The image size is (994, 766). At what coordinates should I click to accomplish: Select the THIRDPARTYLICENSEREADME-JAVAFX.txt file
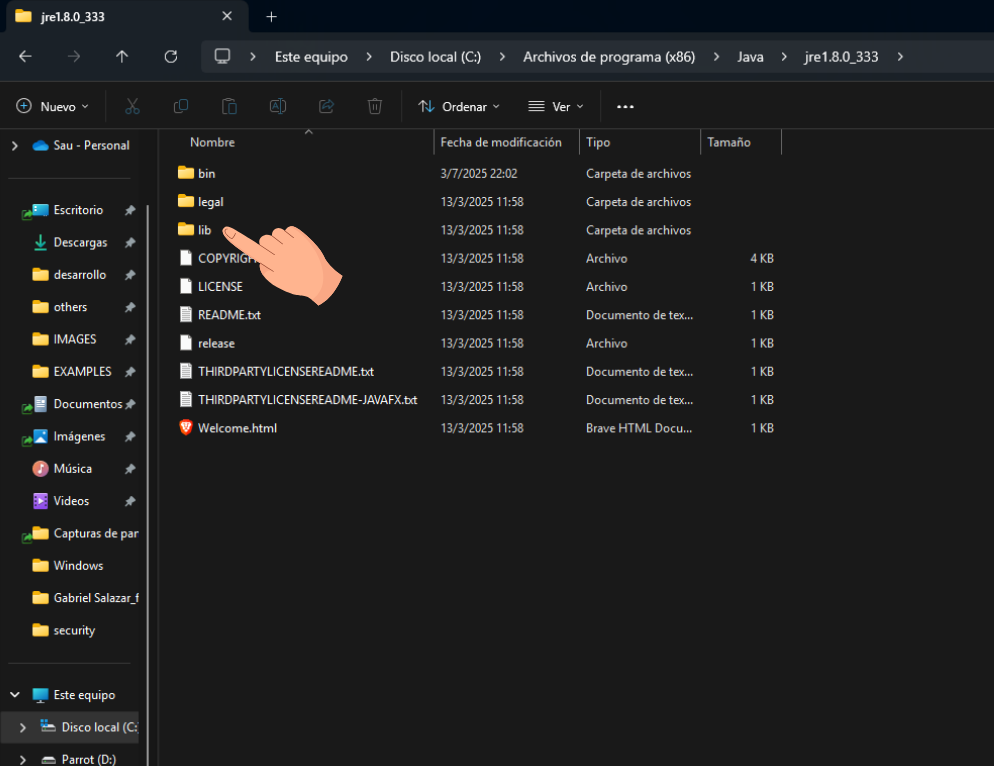(307, 400)
